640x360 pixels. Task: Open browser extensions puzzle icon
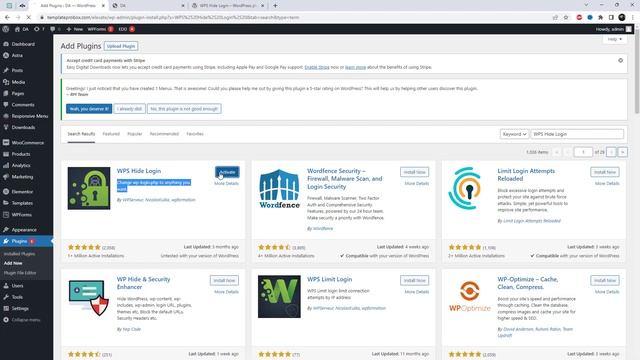600,18
